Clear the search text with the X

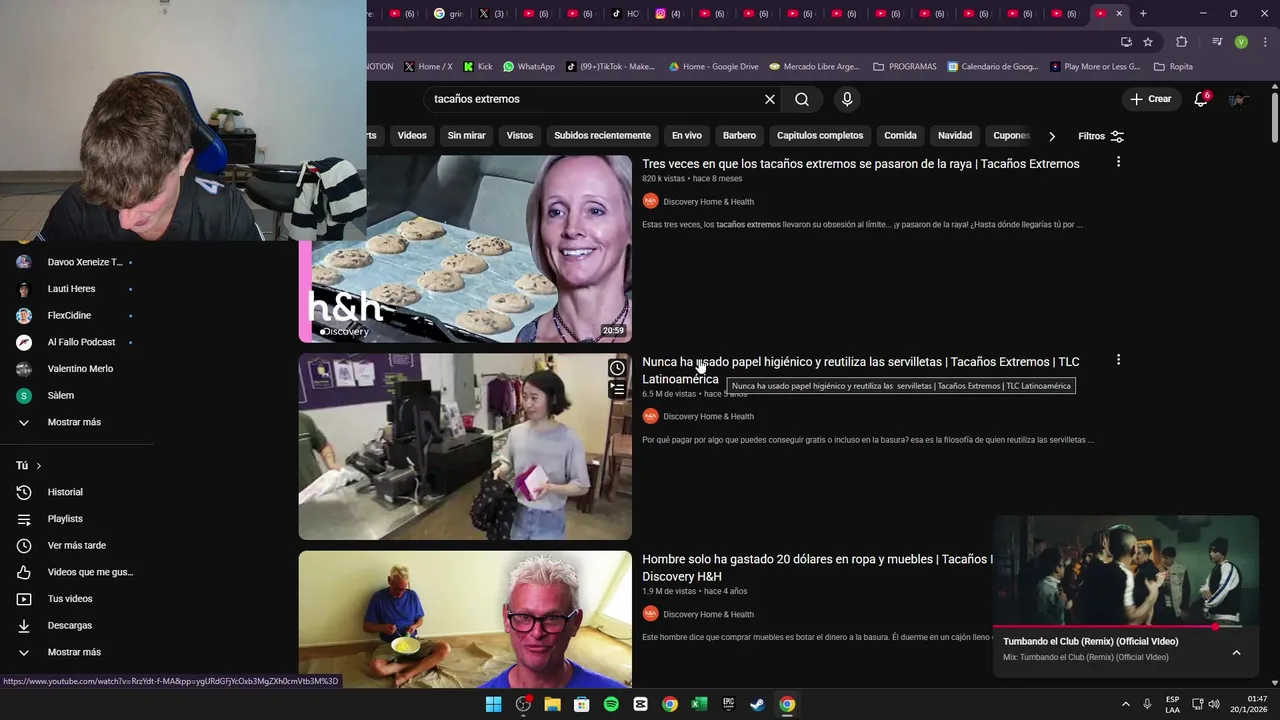pos(770,99)
